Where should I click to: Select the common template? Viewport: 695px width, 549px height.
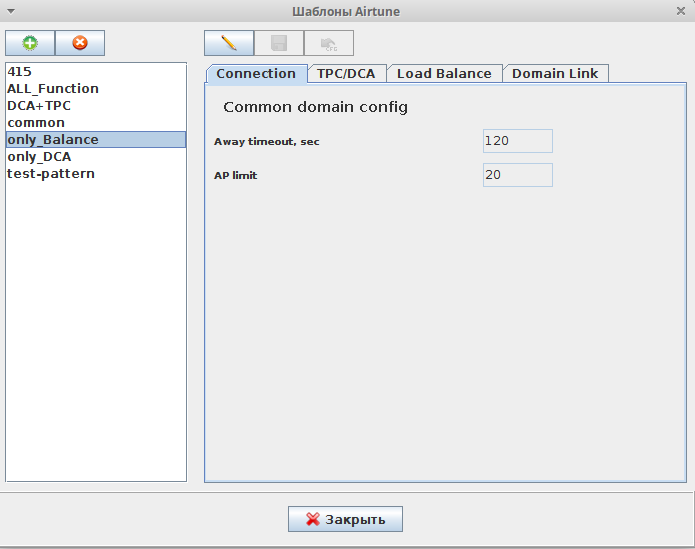tap(96, 122)
